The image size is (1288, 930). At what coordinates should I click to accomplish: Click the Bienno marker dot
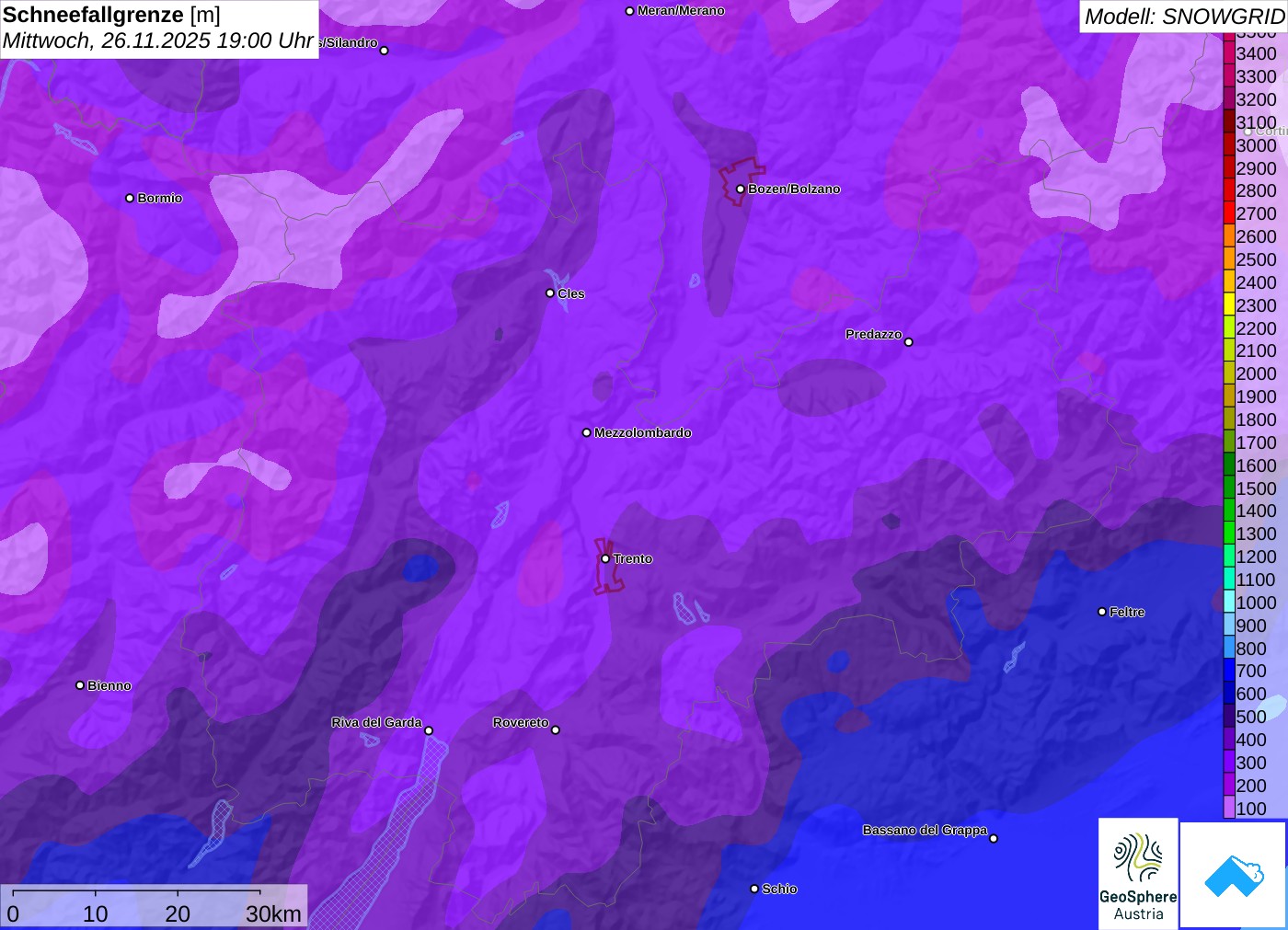pyautogui.click(x=80, y=685)
